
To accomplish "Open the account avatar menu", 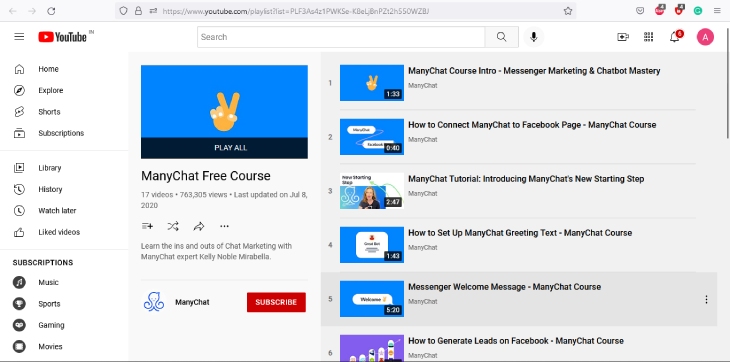I will (x=705, y=37).
